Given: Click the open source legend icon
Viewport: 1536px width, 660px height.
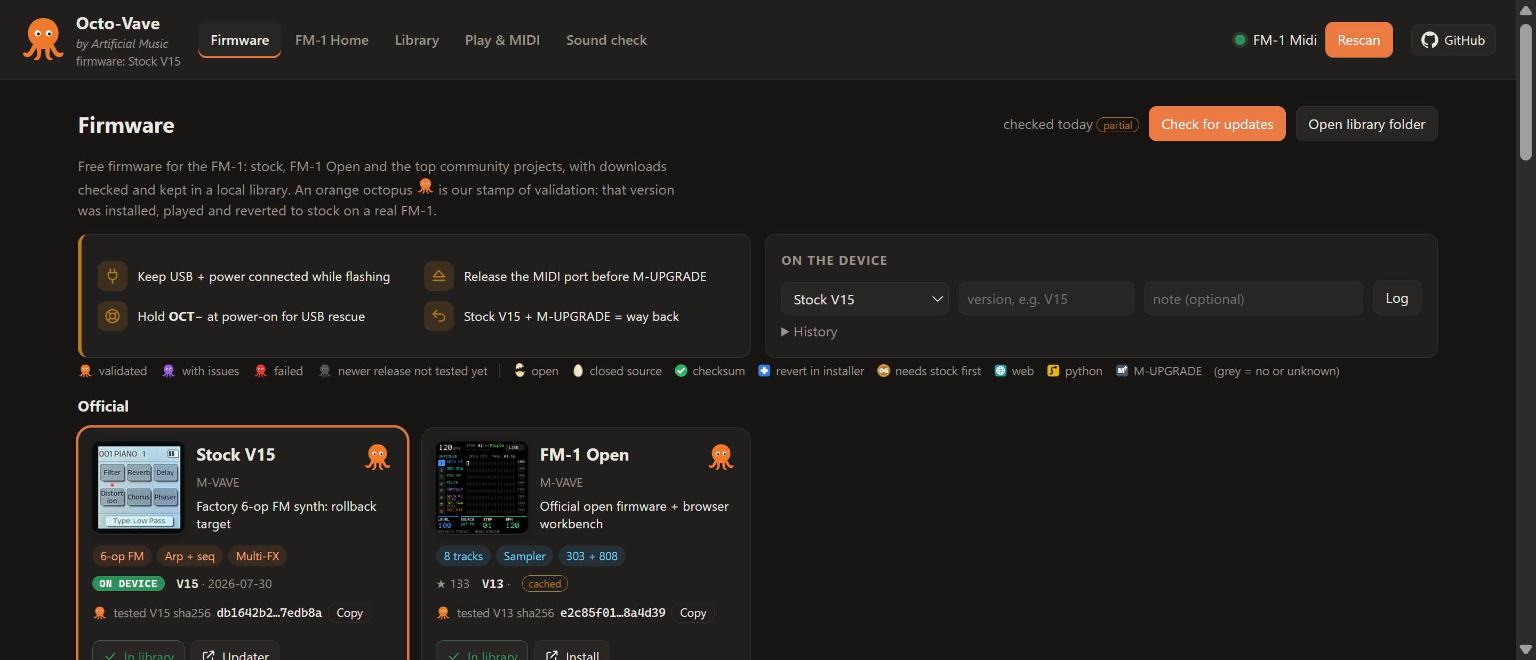Looking at the screenshot, I should click(519, 371).
